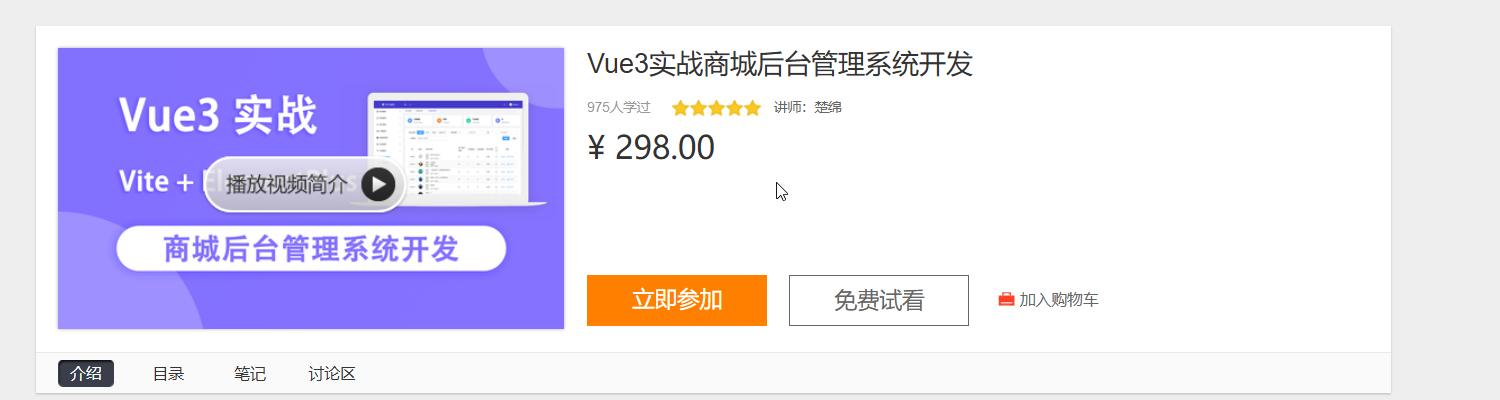
Task: Click the round play icon on the video preview
Action: pyautogui.click(x=378, y=184)
